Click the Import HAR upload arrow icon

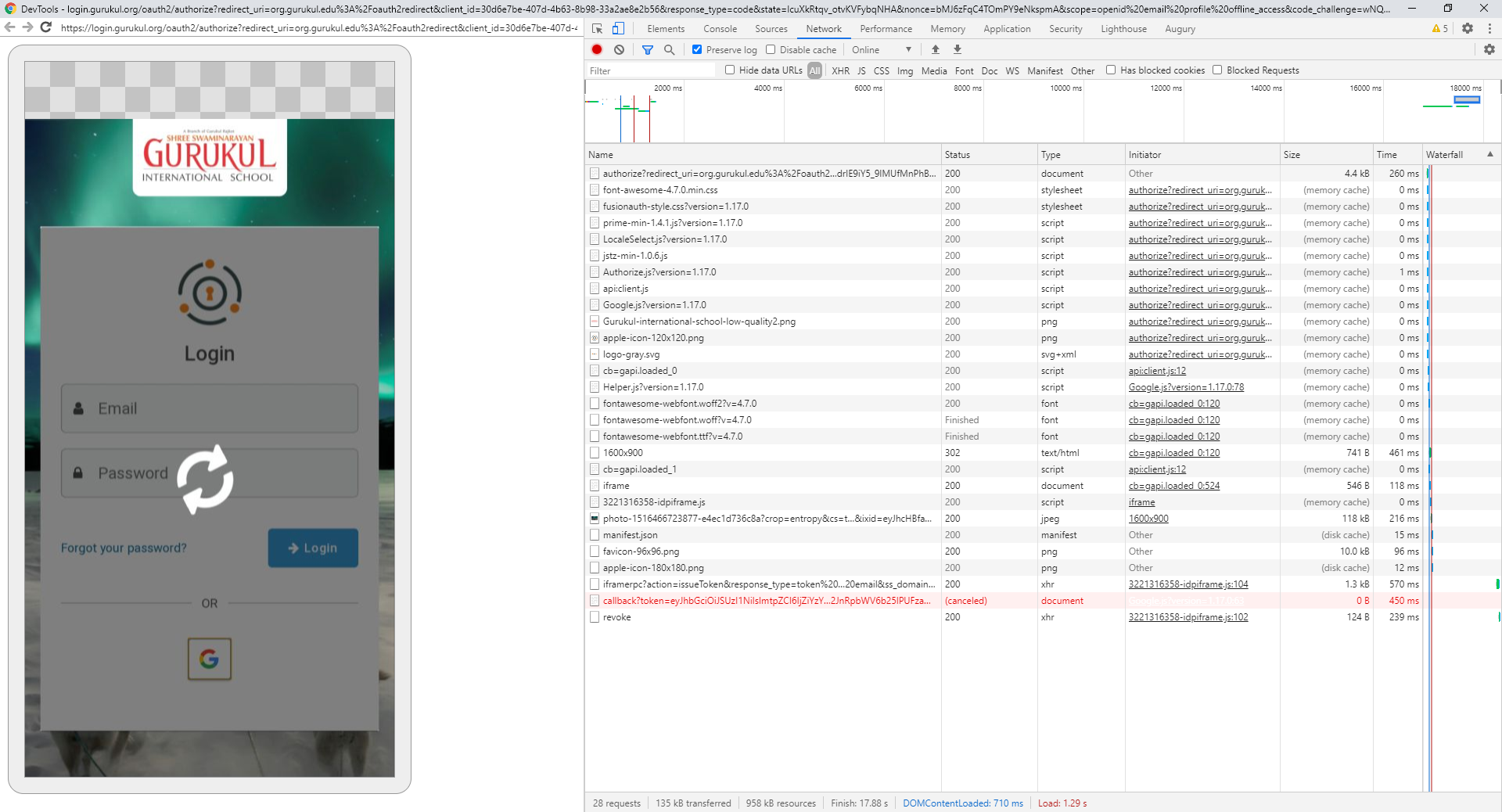coord(936,49)
